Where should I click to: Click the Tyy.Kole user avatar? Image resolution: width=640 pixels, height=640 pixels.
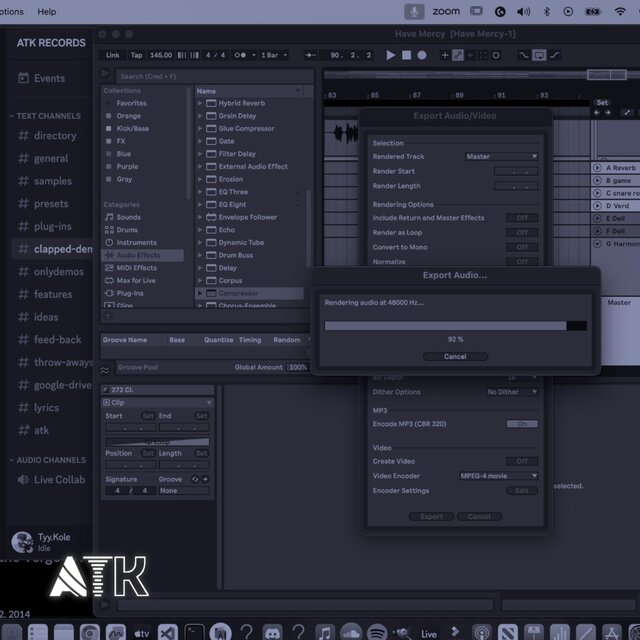coord(22,542)
